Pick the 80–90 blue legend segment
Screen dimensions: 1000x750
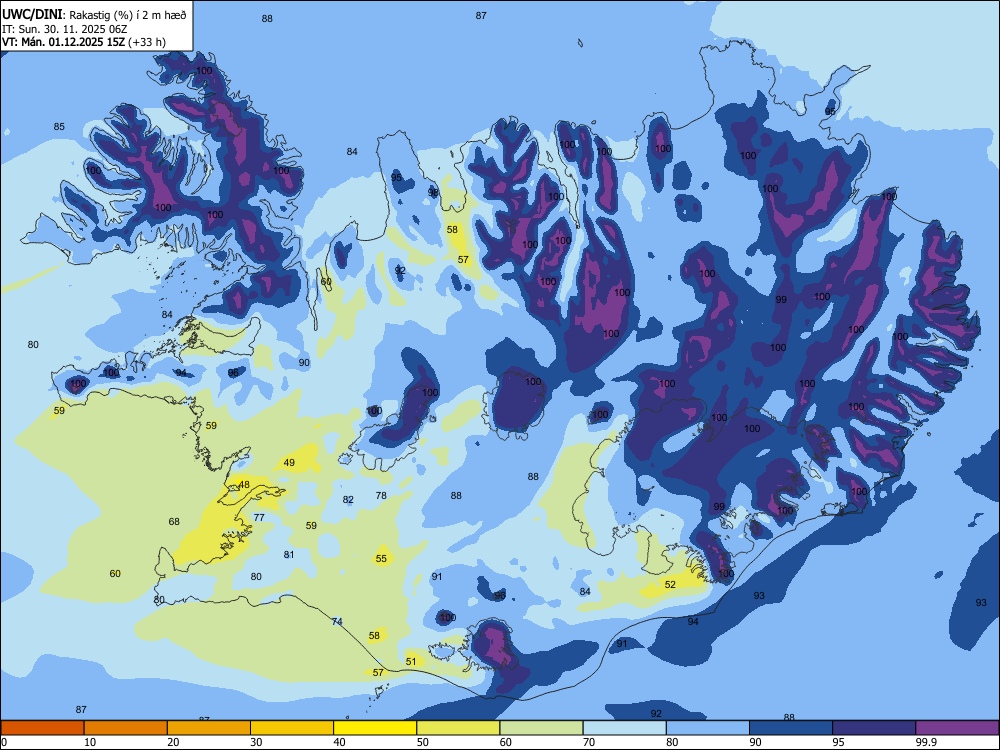click(707, 728)
